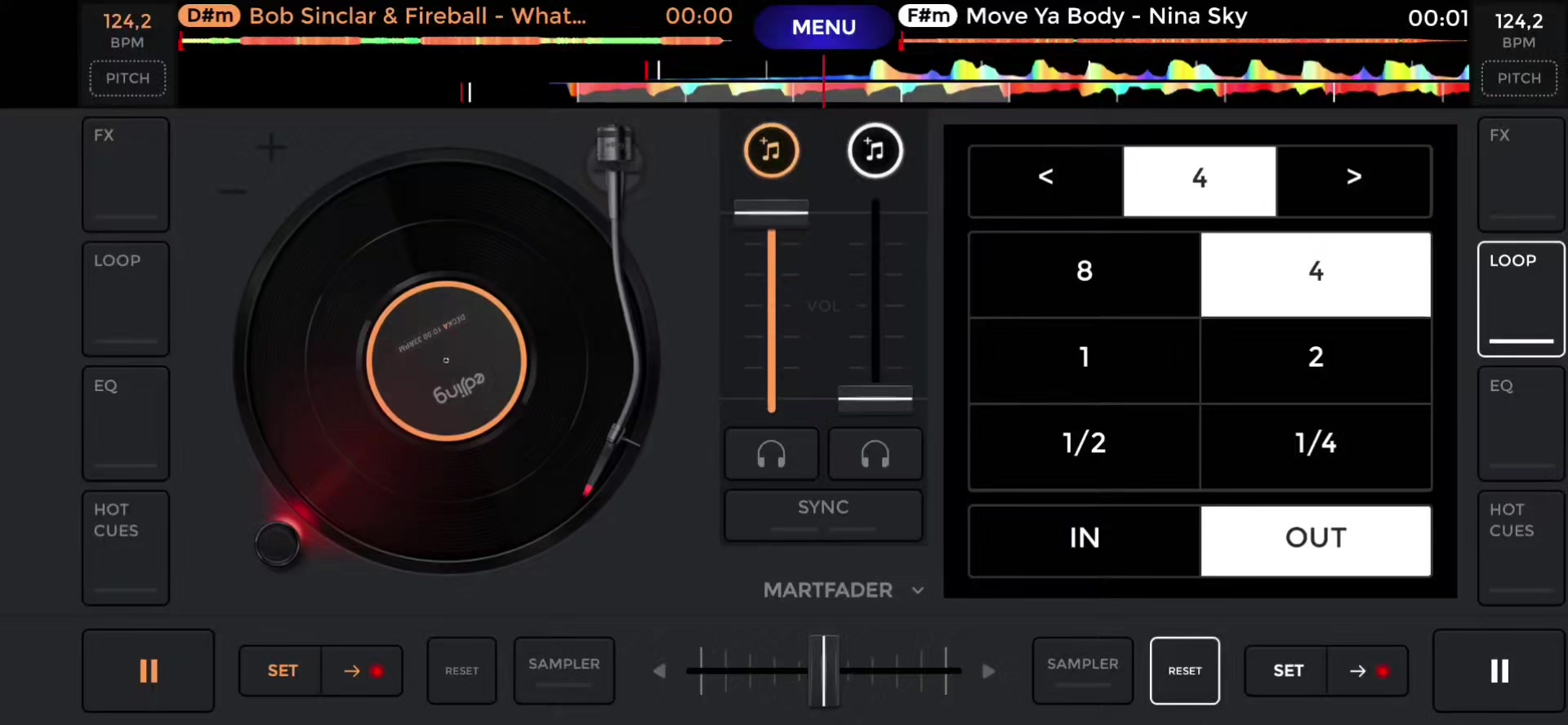1568x725 pixels.
Task: Click right deck RESET button
Action: [x=1185, y=671]
